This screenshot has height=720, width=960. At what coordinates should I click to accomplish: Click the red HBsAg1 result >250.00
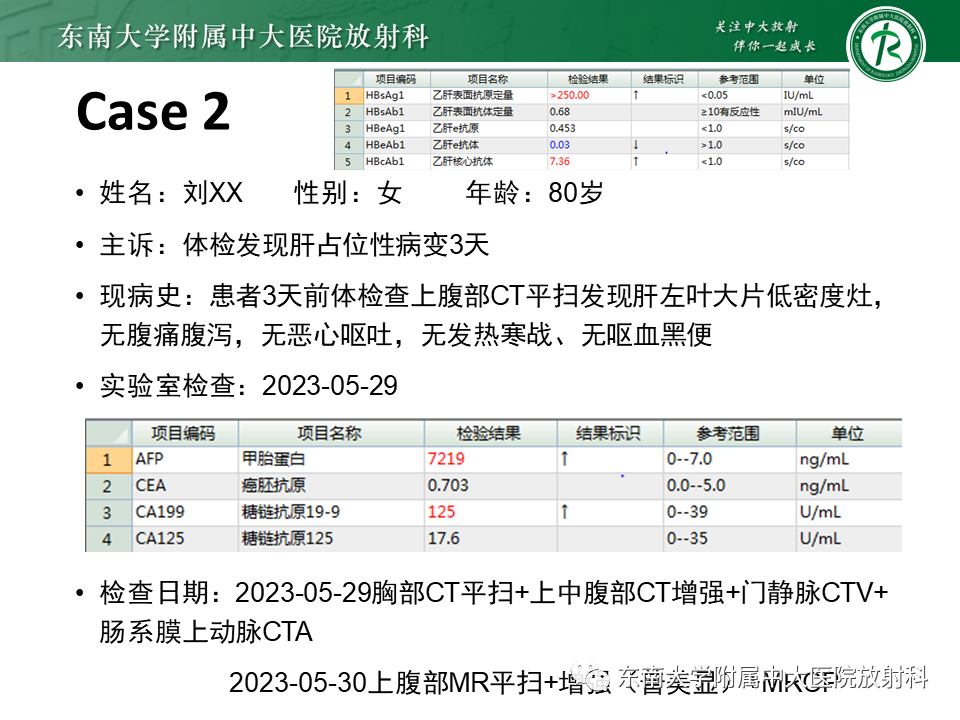pos(569,96)
